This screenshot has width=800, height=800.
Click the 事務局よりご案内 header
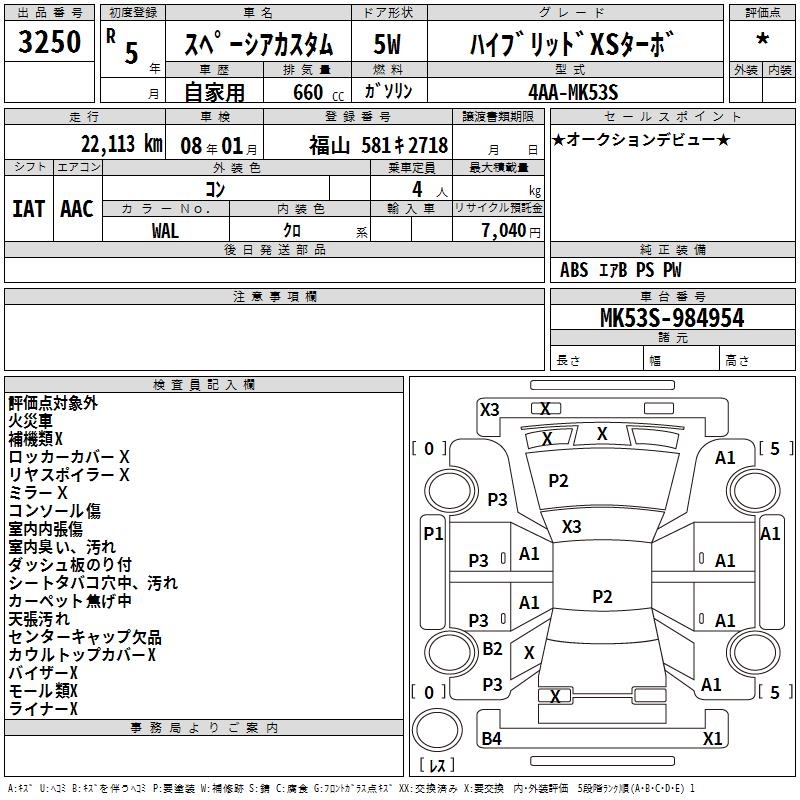pyautogui.click(x=204, y=728)
